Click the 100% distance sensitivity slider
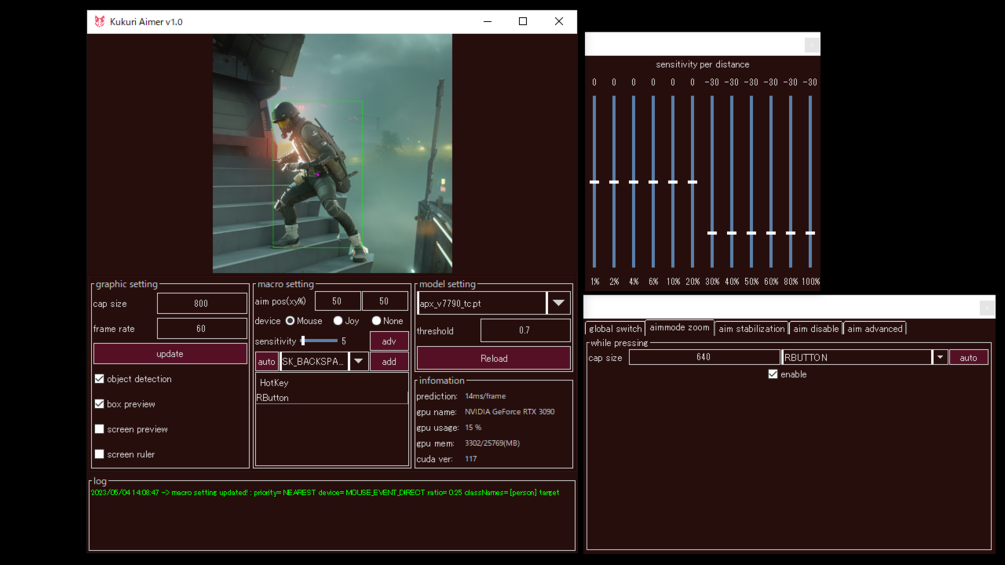Viewport: 1005px width, 565px height. [810, 182]
